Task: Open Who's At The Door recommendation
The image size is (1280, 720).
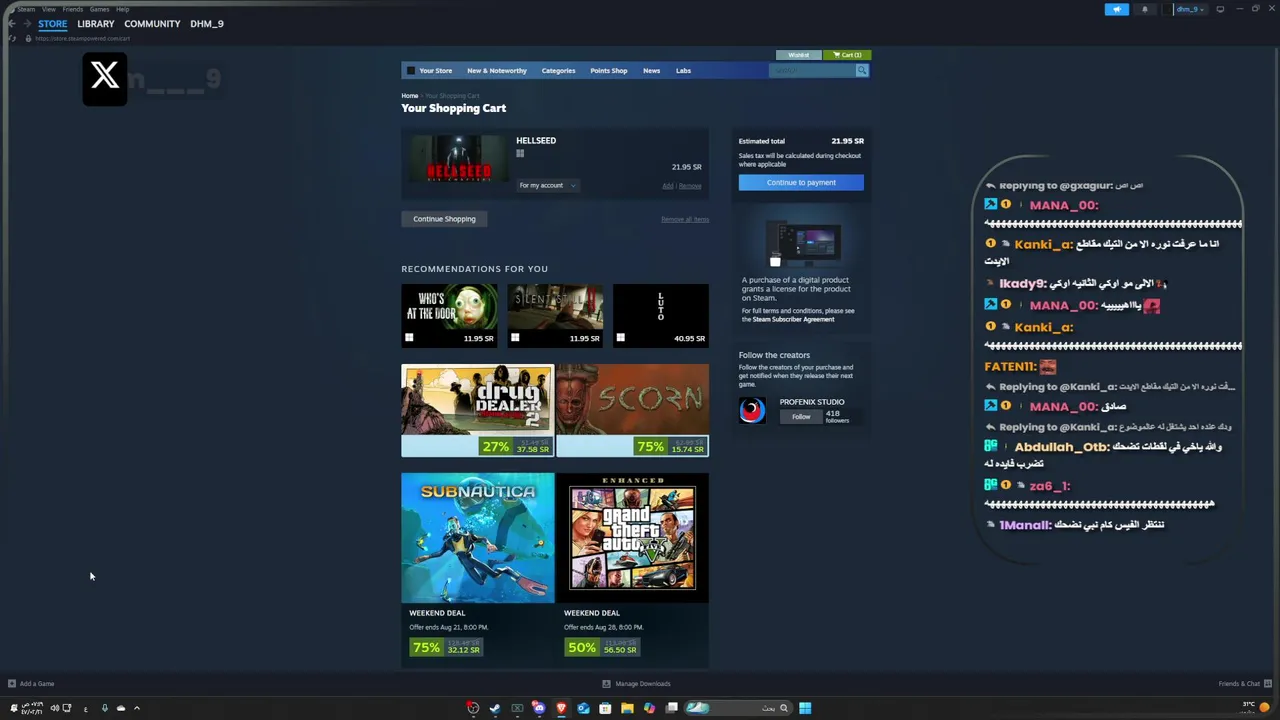Action: point(449,316)
